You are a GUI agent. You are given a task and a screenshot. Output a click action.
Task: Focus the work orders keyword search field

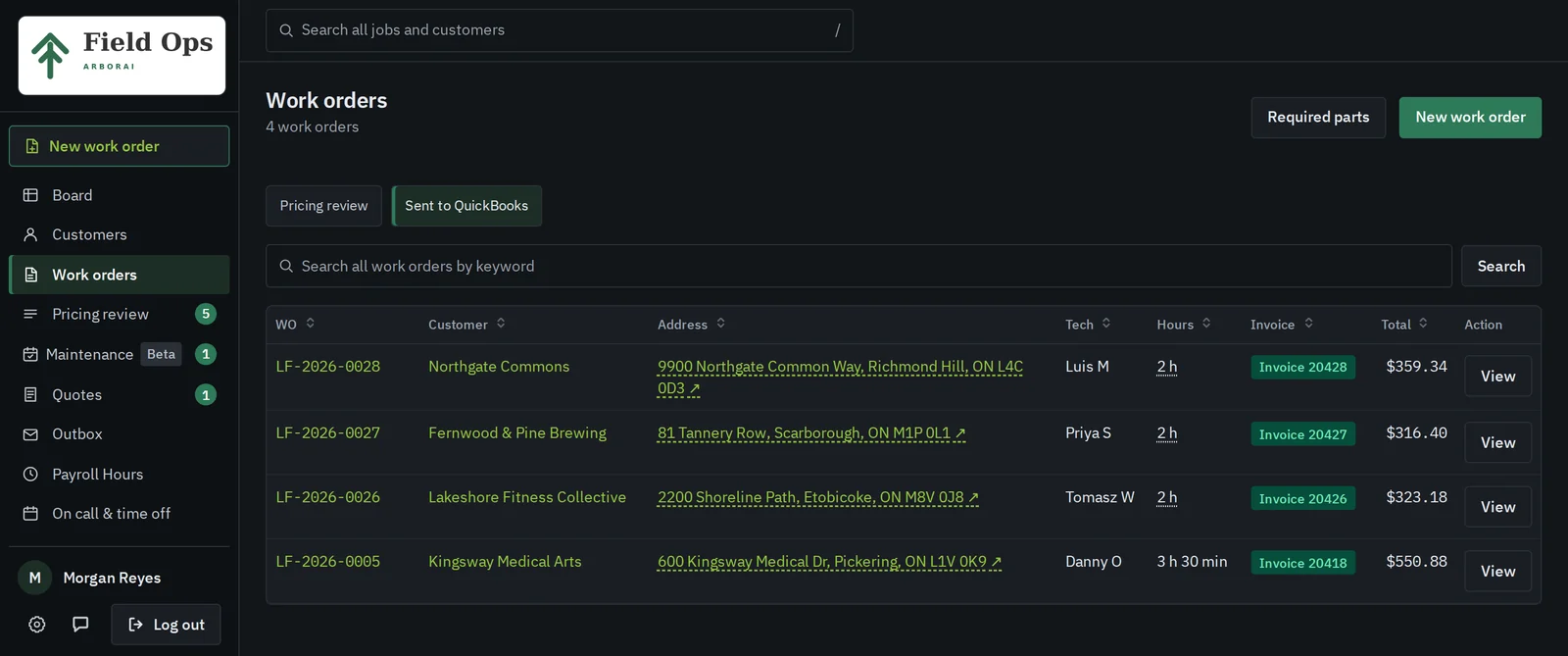(858, 266)
